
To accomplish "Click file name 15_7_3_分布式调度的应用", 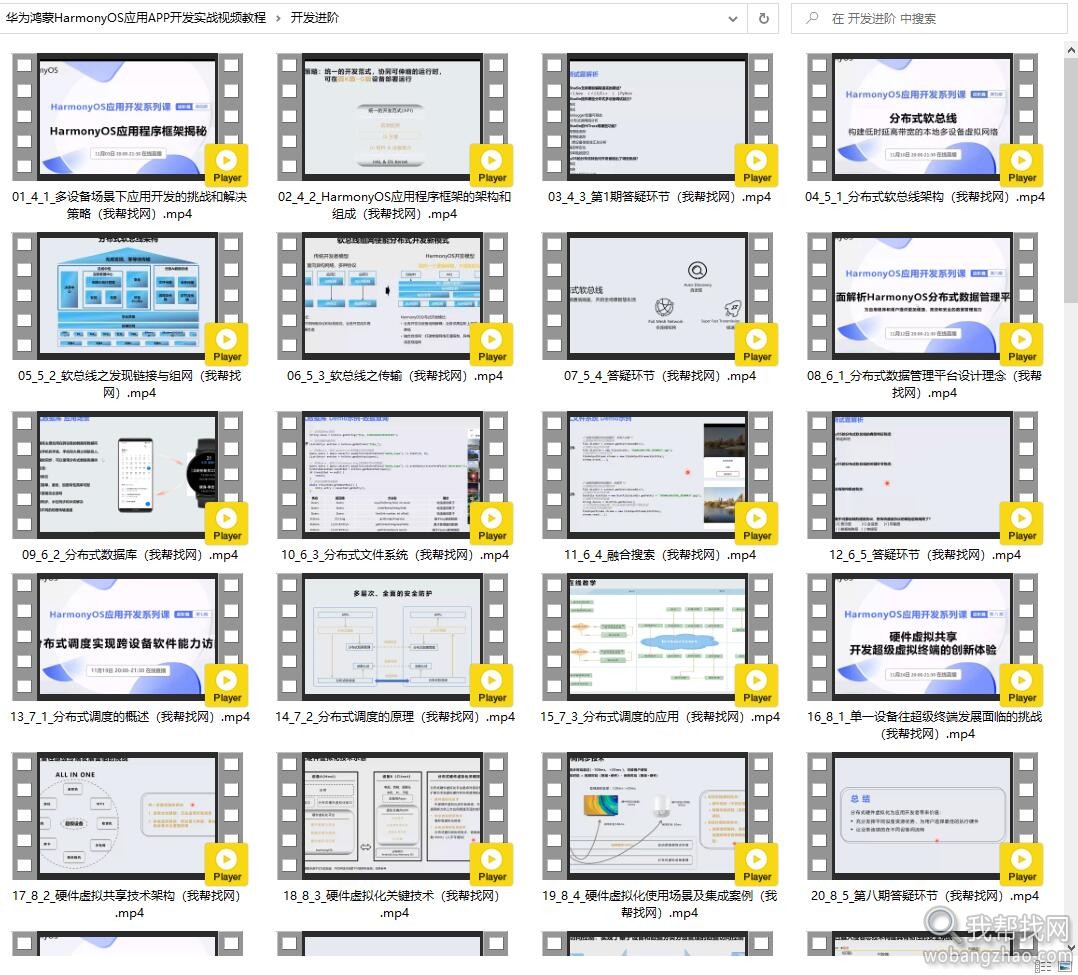I will point(659,717).
